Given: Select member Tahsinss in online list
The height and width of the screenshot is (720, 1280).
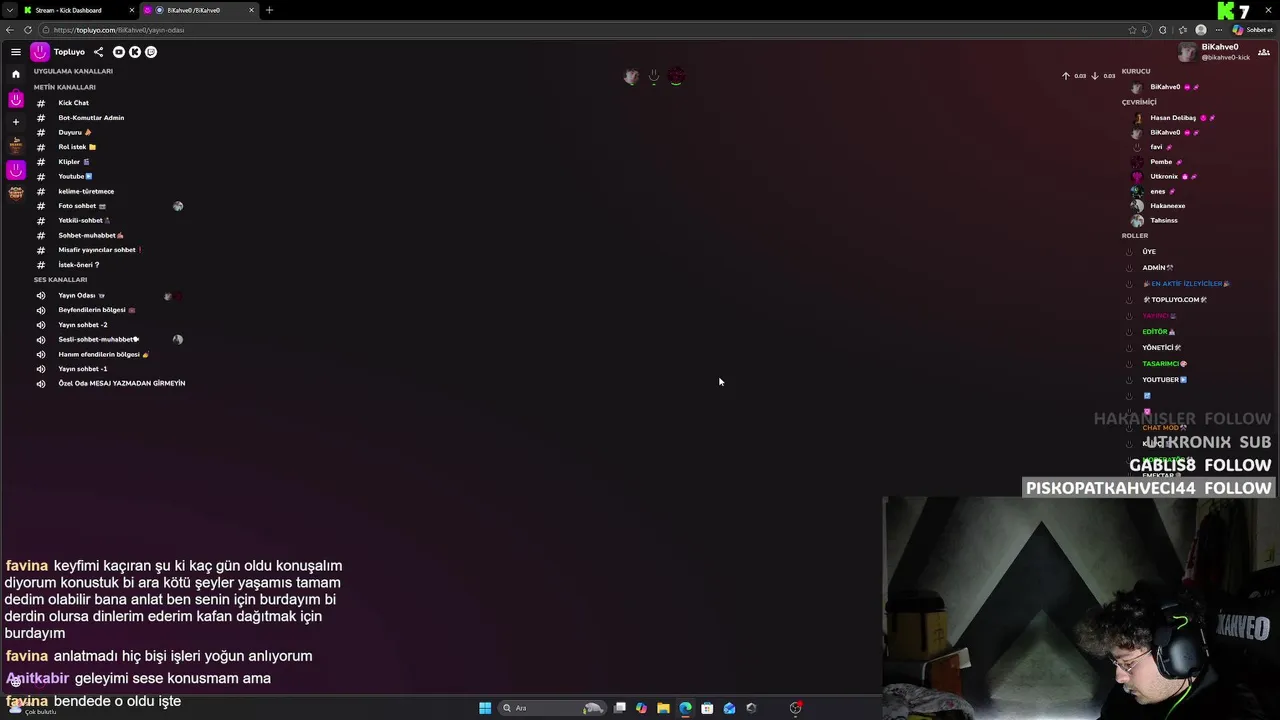Looking at the screenshot, I should 1163,220.
